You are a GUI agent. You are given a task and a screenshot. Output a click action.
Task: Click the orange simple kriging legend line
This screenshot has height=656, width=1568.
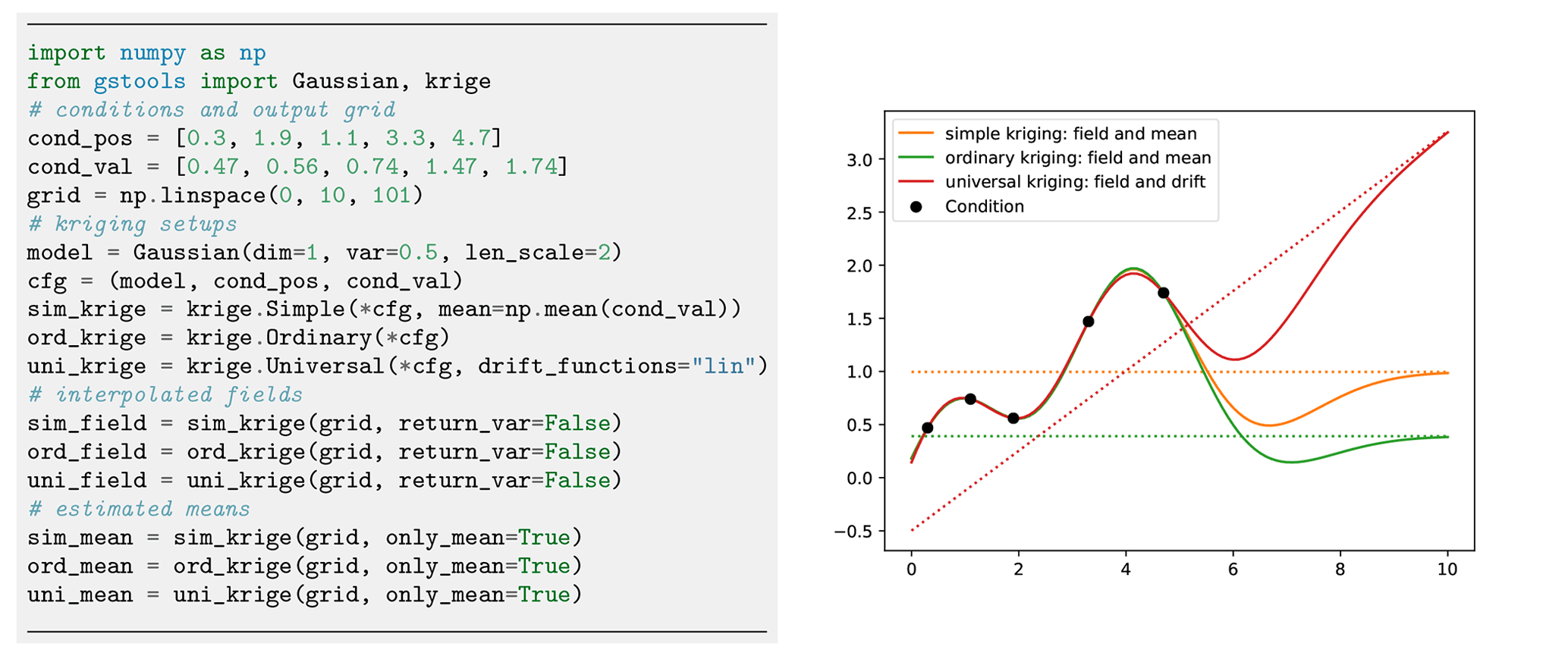[x=916, y=133]
